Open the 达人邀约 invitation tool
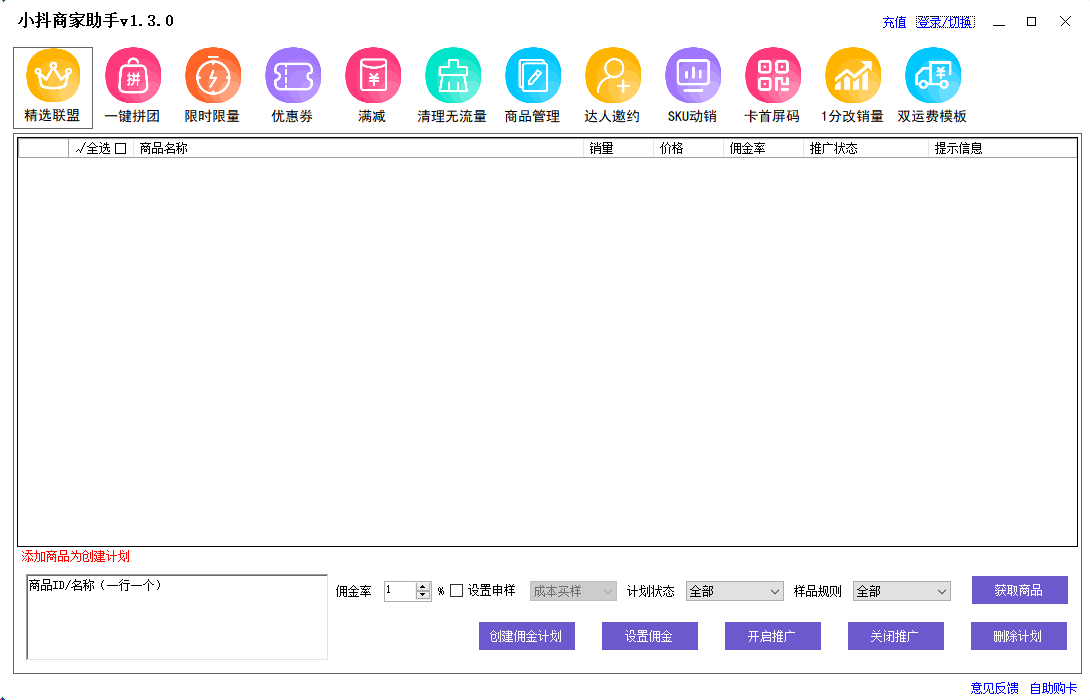Viewport: 1090px width, 700px height. click(x=613, y=75)
